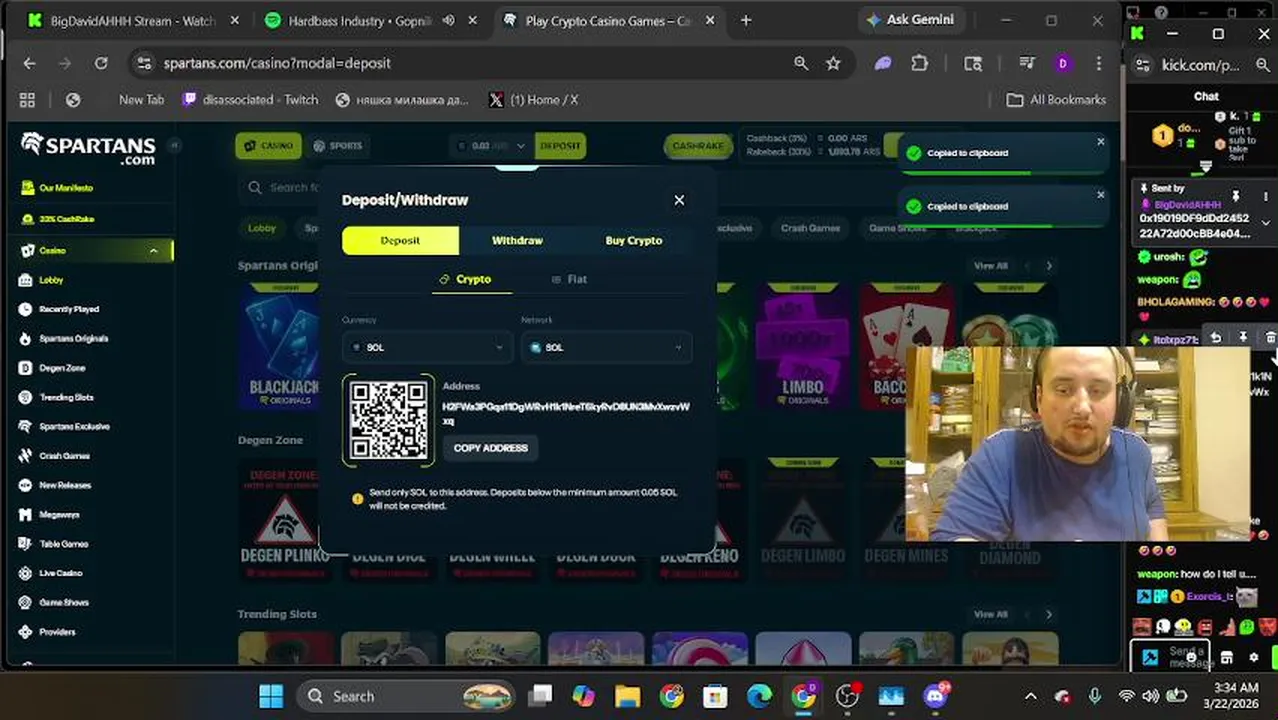Open the Degen Plinko game card
The height and width of the screenshot is (720, 1278).
(284, 520)
